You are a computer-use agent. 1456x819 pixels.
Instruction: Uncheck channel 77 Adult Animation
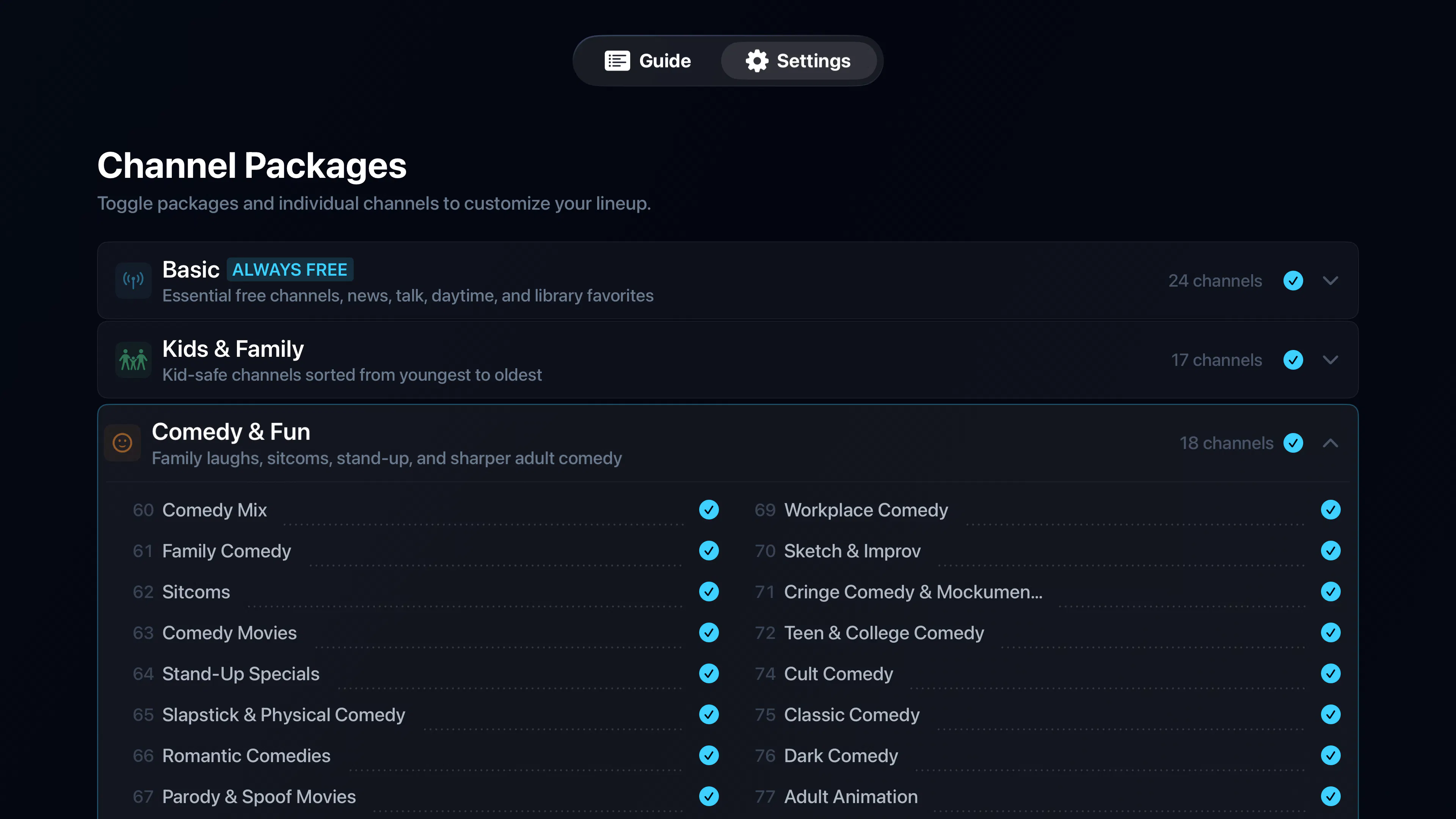pos(1330,796)
